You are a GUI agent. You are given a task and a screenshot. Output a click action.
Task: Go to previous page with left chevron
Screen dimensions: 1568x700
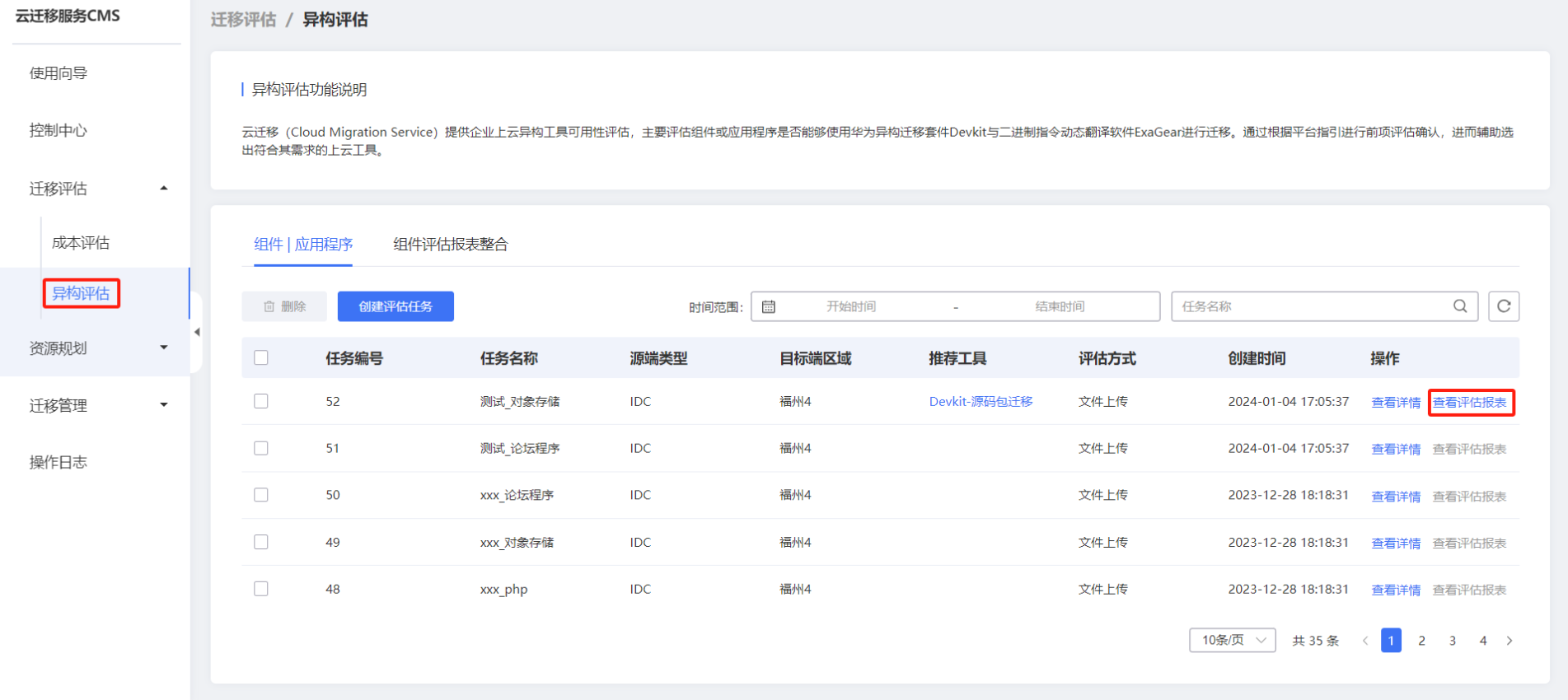[1365, 641]
